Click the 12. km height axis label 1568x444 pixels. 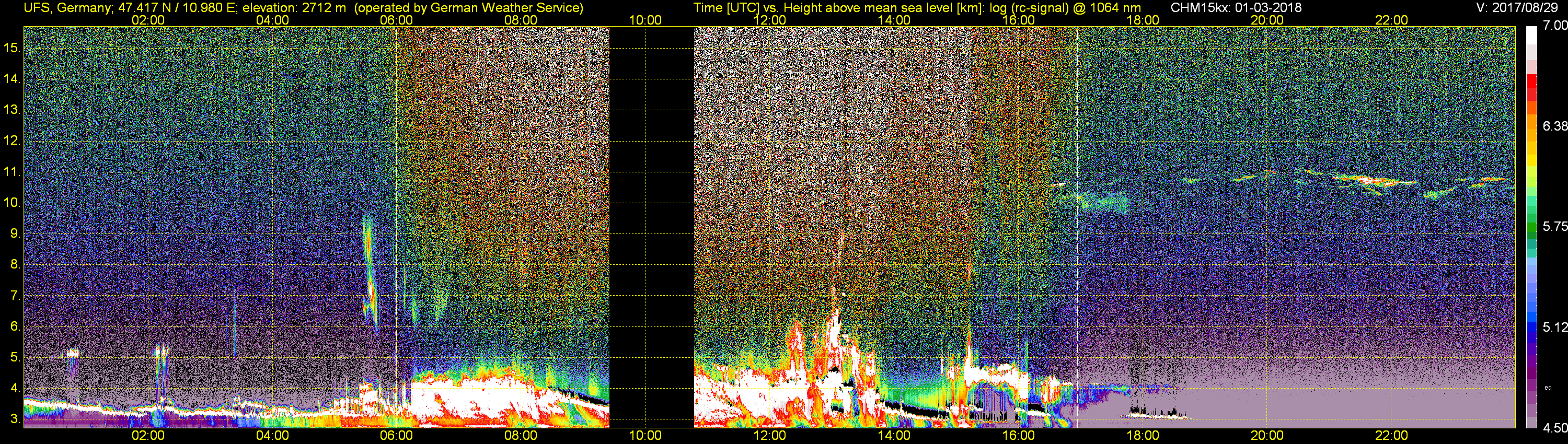click(x=12, y=141)
